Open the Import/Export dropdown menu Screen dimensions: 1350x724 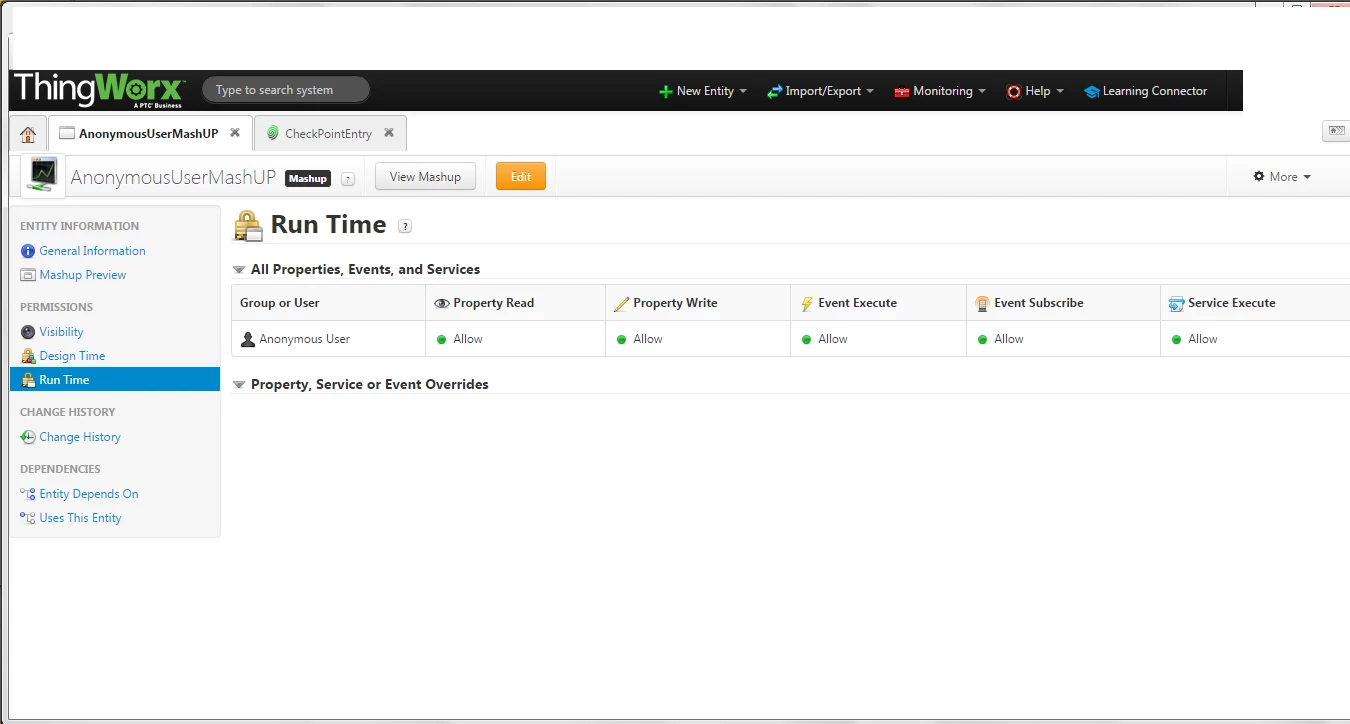pyautogui.click(x=820, y=91)
